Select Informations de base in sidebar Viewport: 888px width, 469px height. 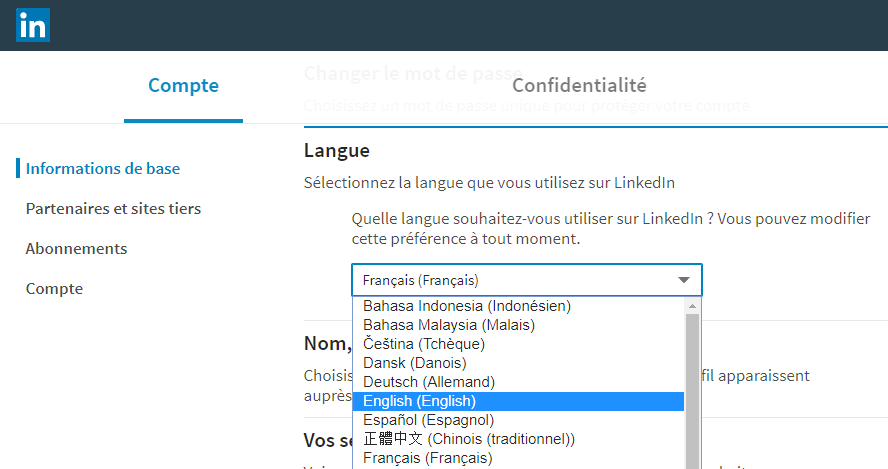[103, 168]
